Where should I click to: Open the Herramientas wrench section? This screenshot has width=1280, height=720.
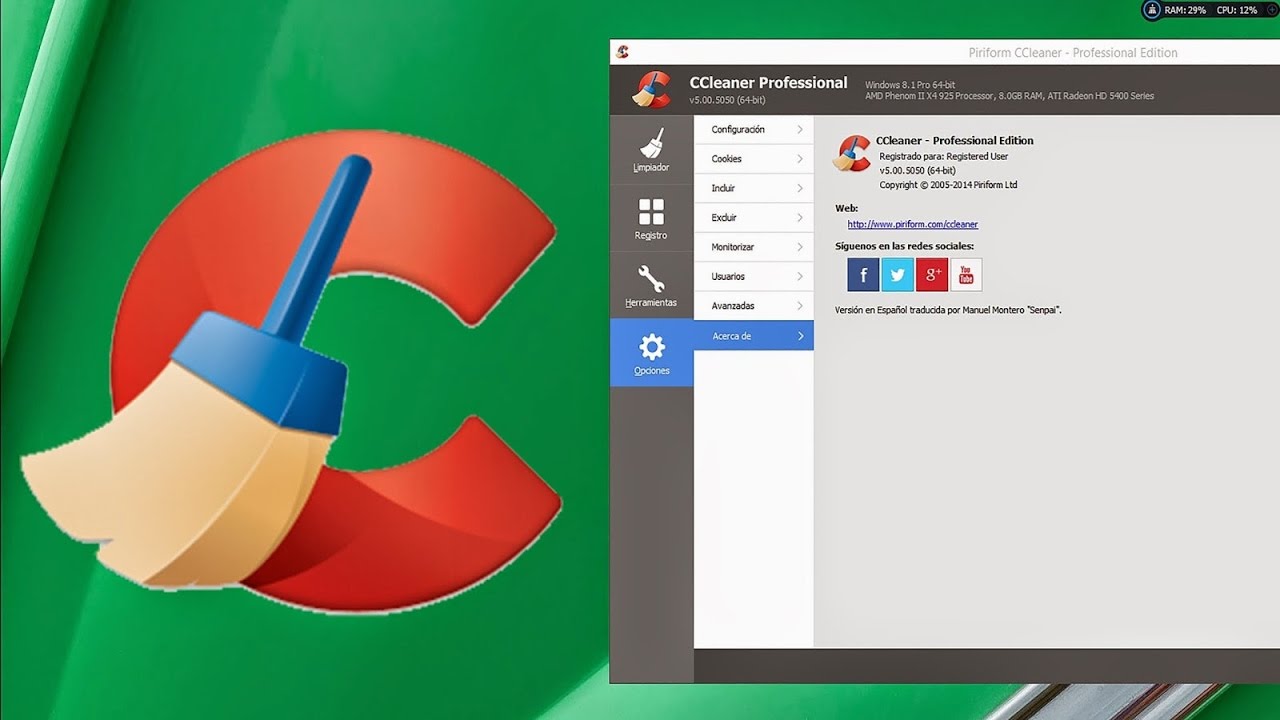point(651,285)
